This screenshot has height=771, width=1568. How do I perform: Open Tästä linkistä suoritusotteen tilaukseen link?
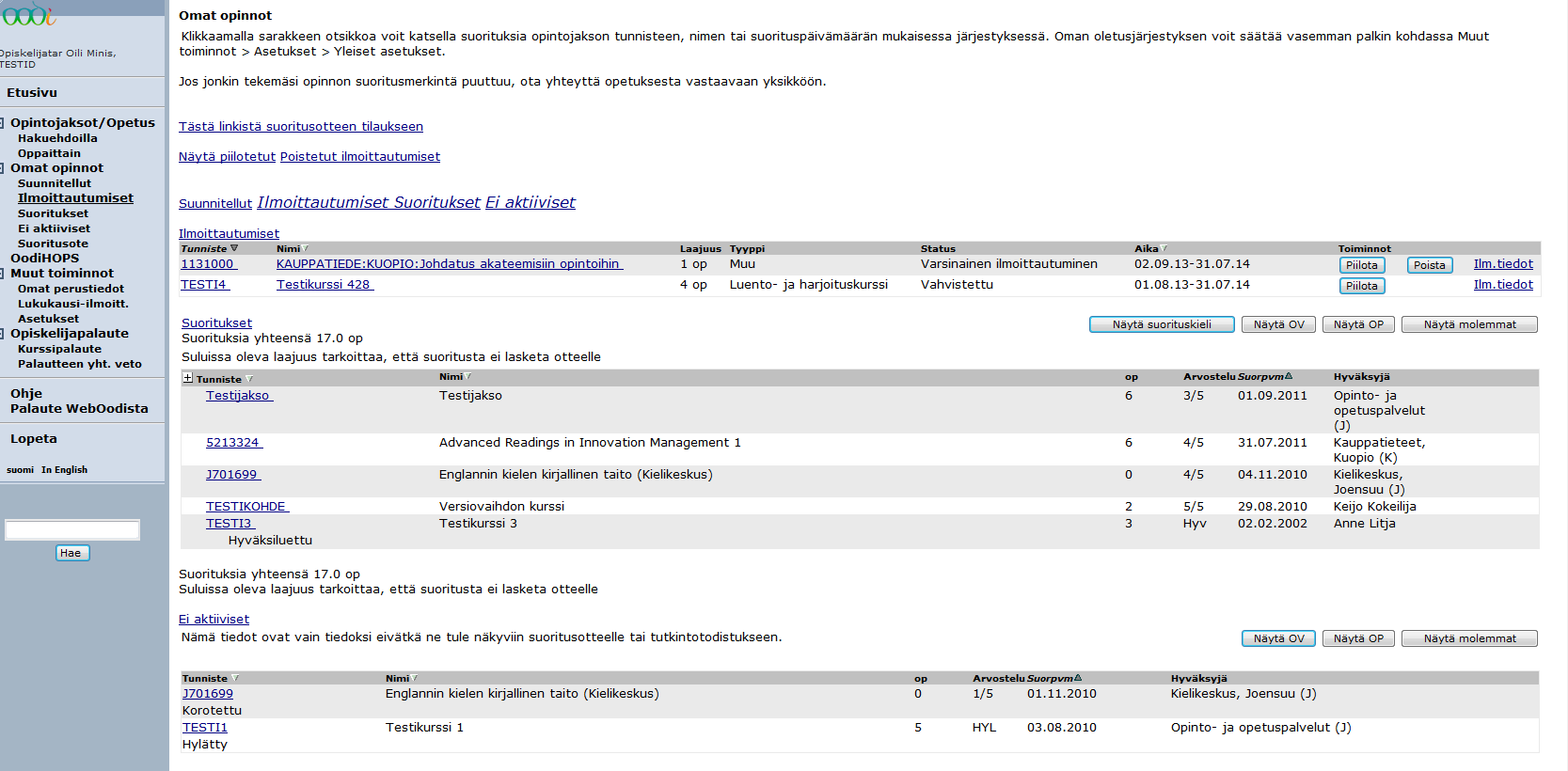(301, 127)
